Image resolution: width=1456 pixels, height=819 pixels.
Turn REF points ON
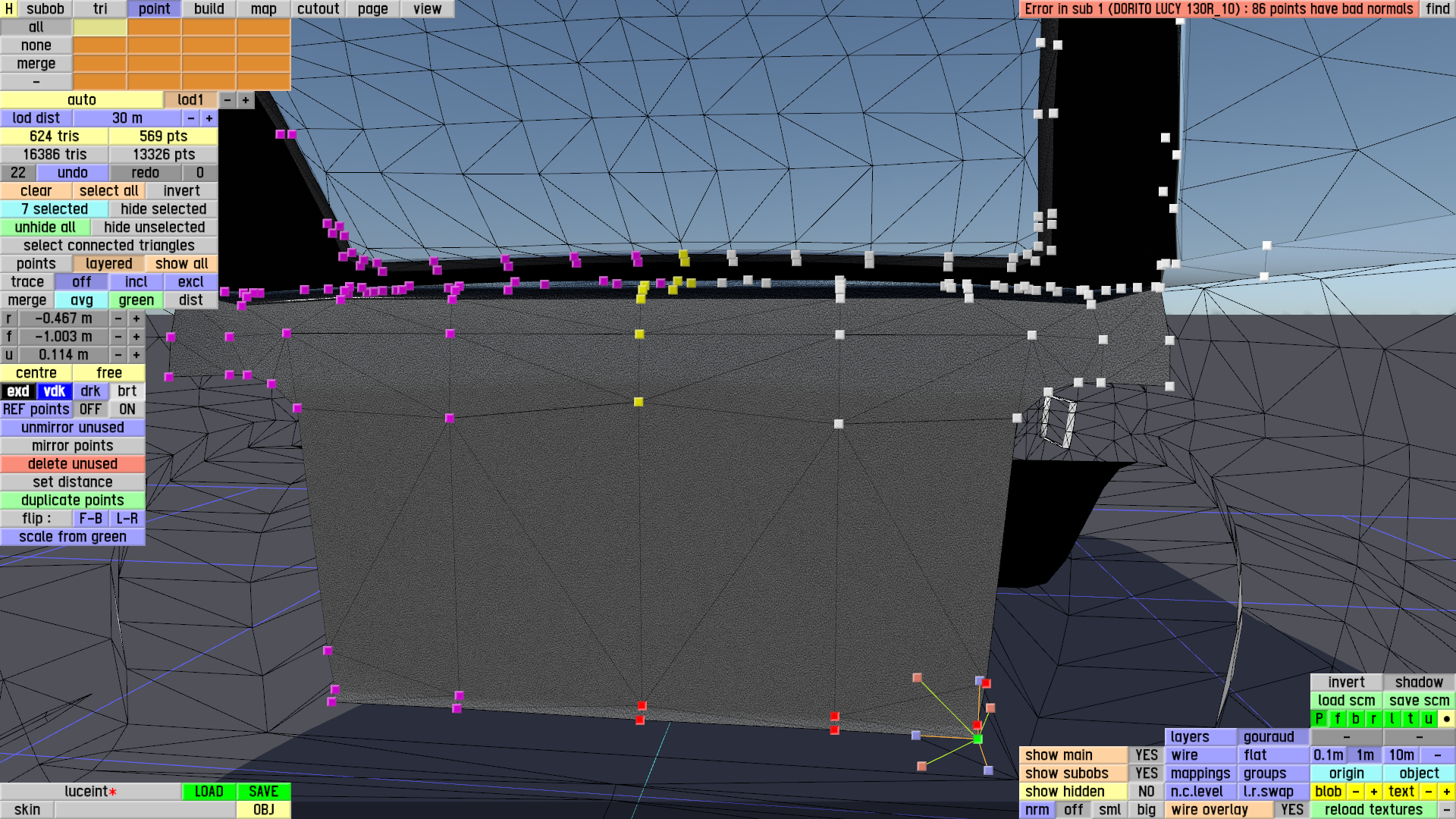(x=127, y=409)
